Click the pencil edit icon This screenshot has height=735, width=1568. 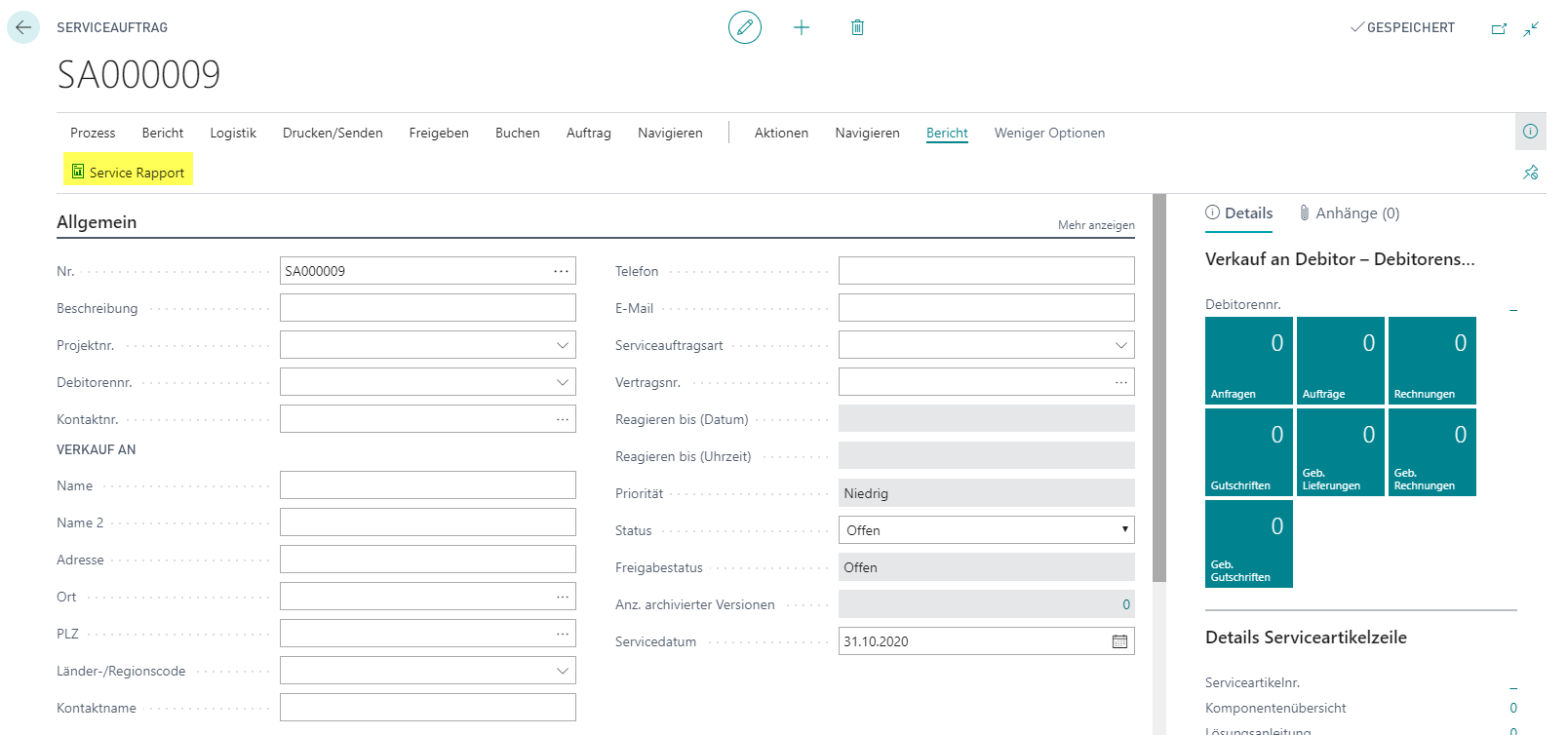coord(745,27)
